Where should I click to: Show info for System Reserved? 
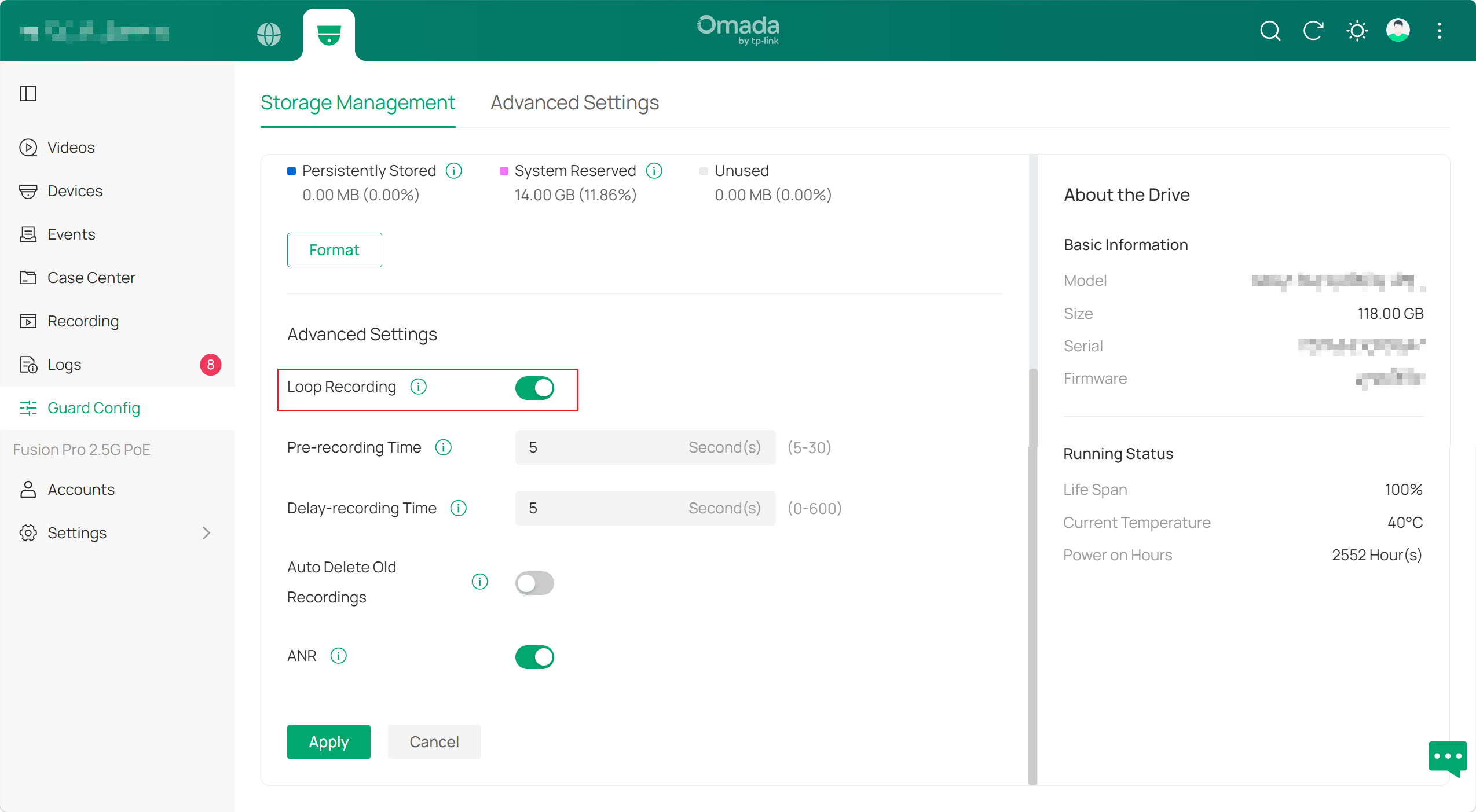point(654,171)
